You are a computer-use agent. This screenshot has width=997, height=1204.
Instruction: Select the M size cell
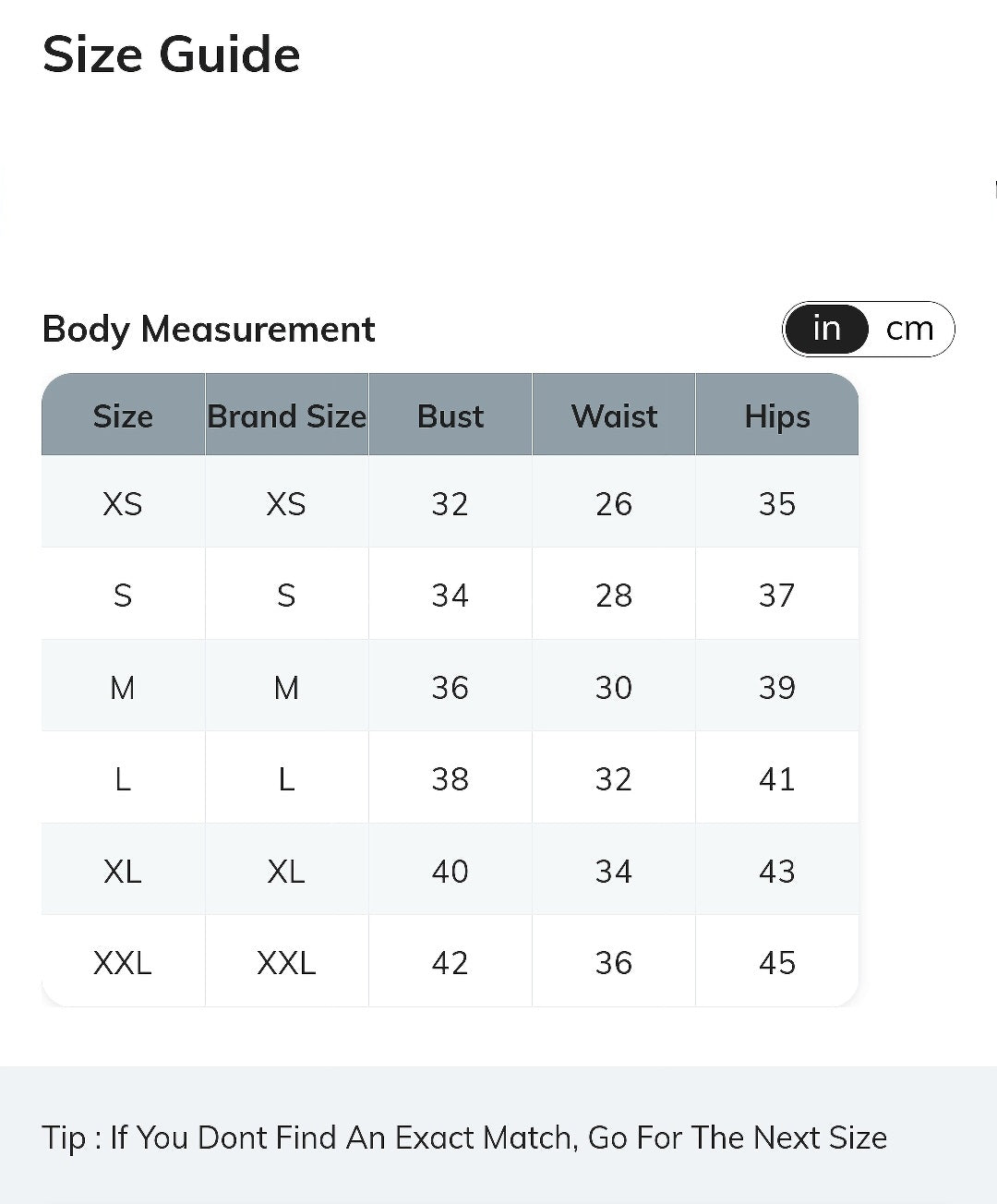point(123,687)
